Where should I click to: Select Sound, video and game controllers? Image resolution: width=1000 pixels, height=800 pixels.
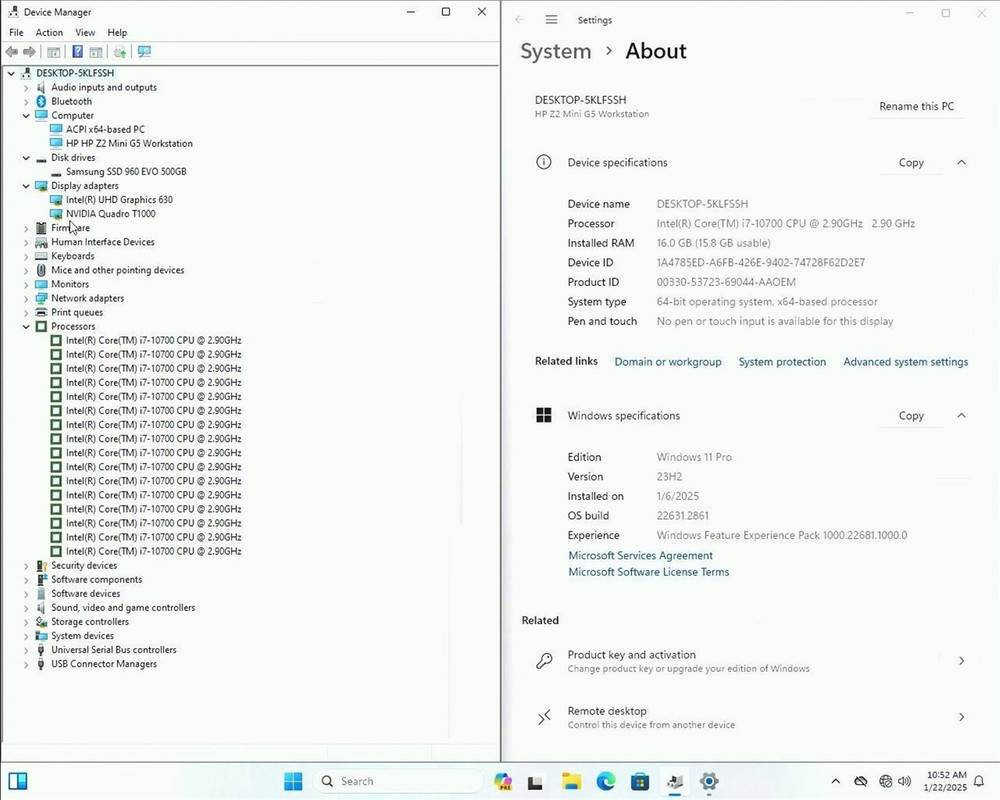(x=123, y=607)
